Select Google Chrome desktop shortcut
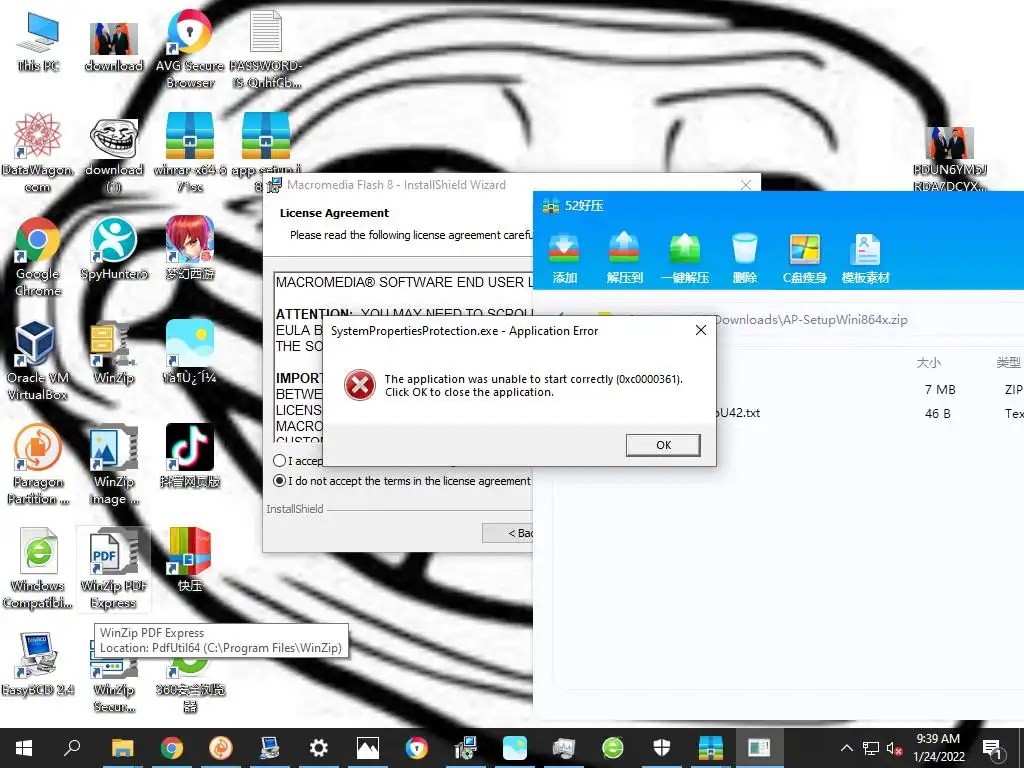Viewport: 1024px width, 768px height. click(38, 257)
